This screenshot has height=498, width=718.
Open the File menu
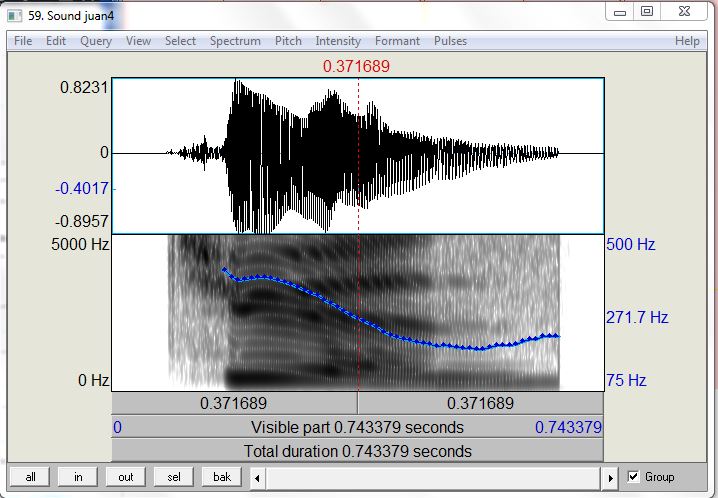tap(23, 41)
